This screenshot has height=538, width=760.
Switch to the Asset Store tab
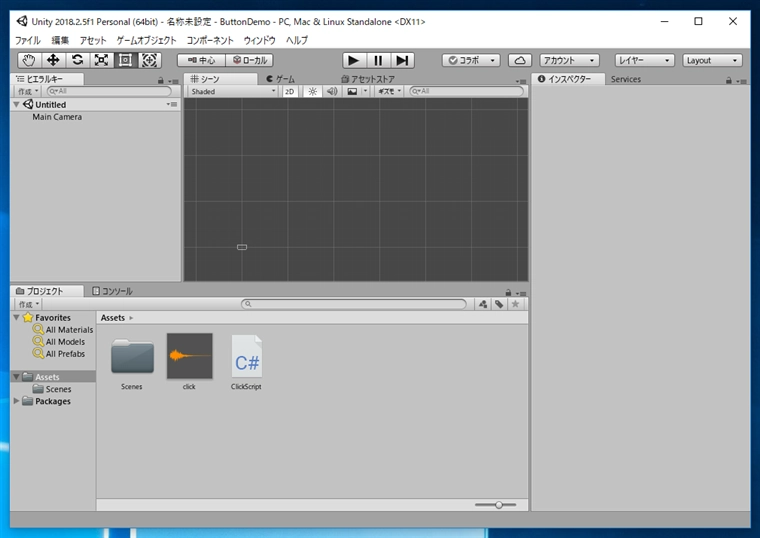368,79
